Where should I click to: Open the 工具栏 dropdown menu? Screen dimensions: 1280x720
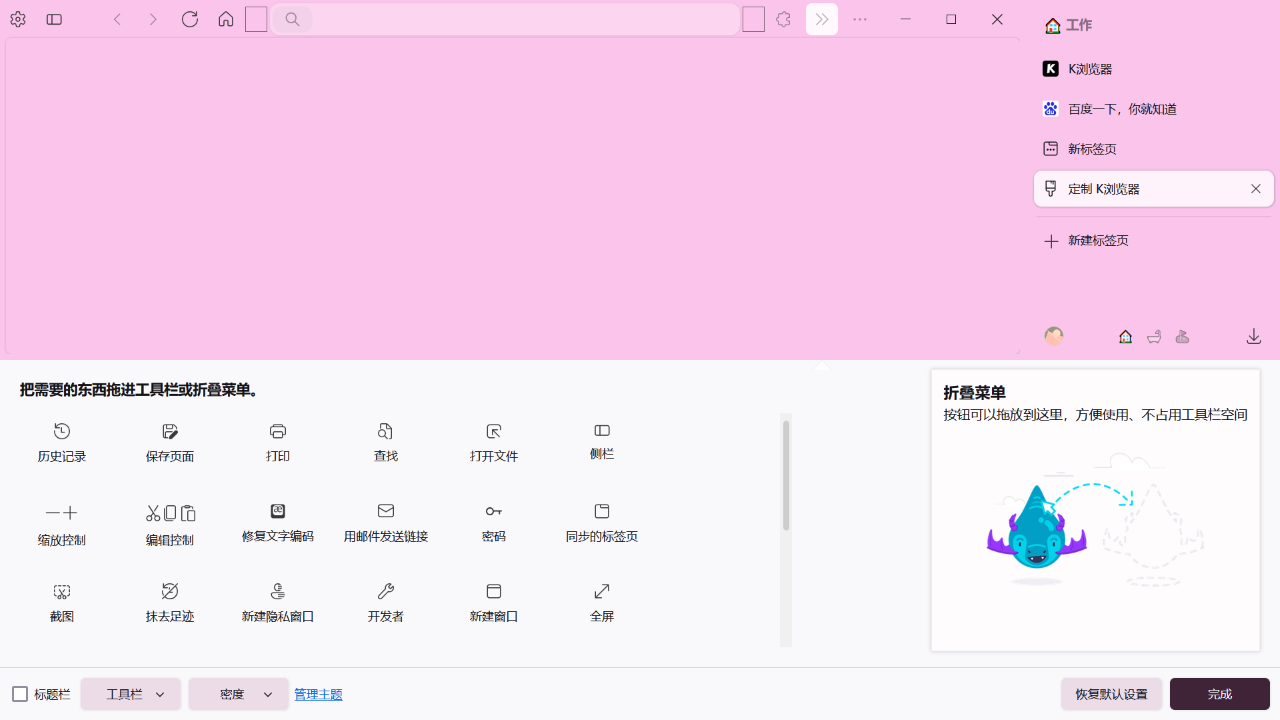(130, 693)
